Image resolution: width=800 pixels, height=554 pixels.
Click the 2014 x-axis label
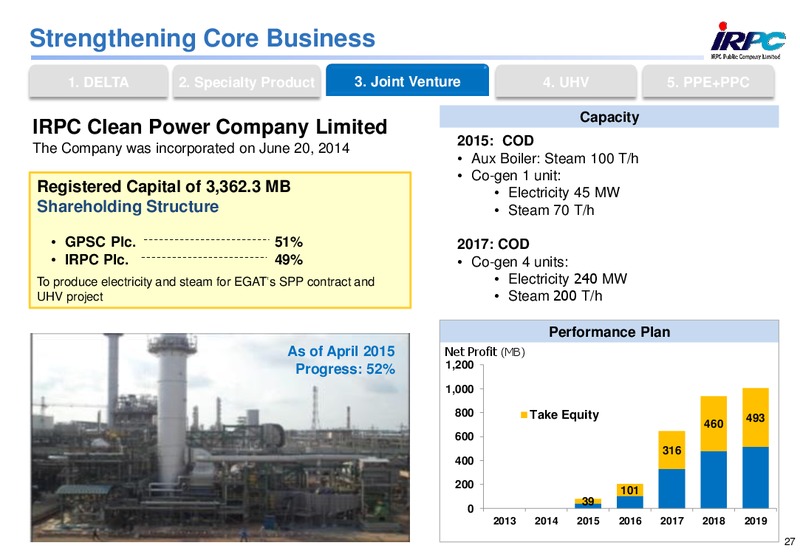(x=546, y=521)
